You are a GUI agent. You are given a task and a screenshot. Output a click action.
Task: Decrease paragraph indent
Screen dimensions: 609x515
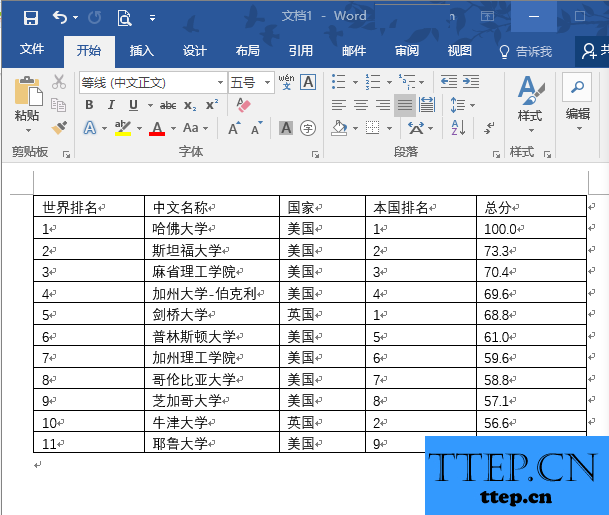449,82
